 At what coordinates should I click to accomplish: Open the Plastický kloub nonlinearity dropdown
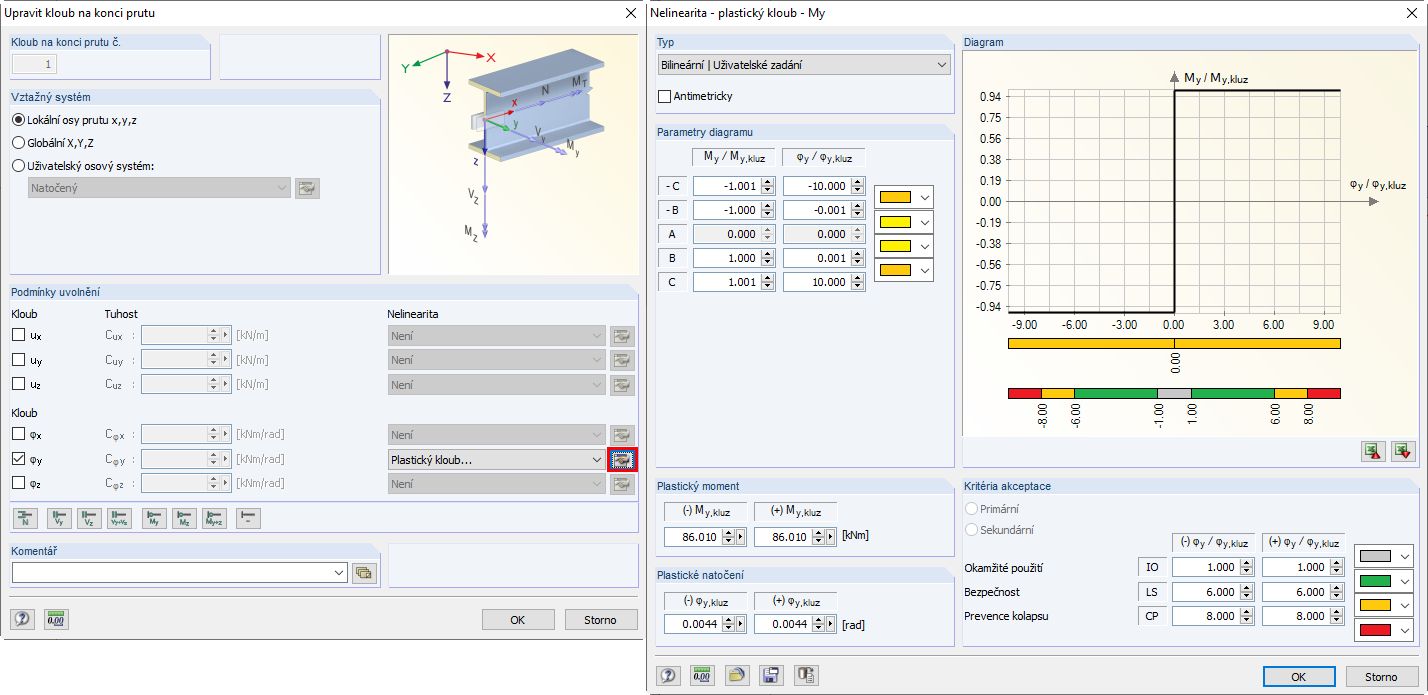tap(496, 460)
